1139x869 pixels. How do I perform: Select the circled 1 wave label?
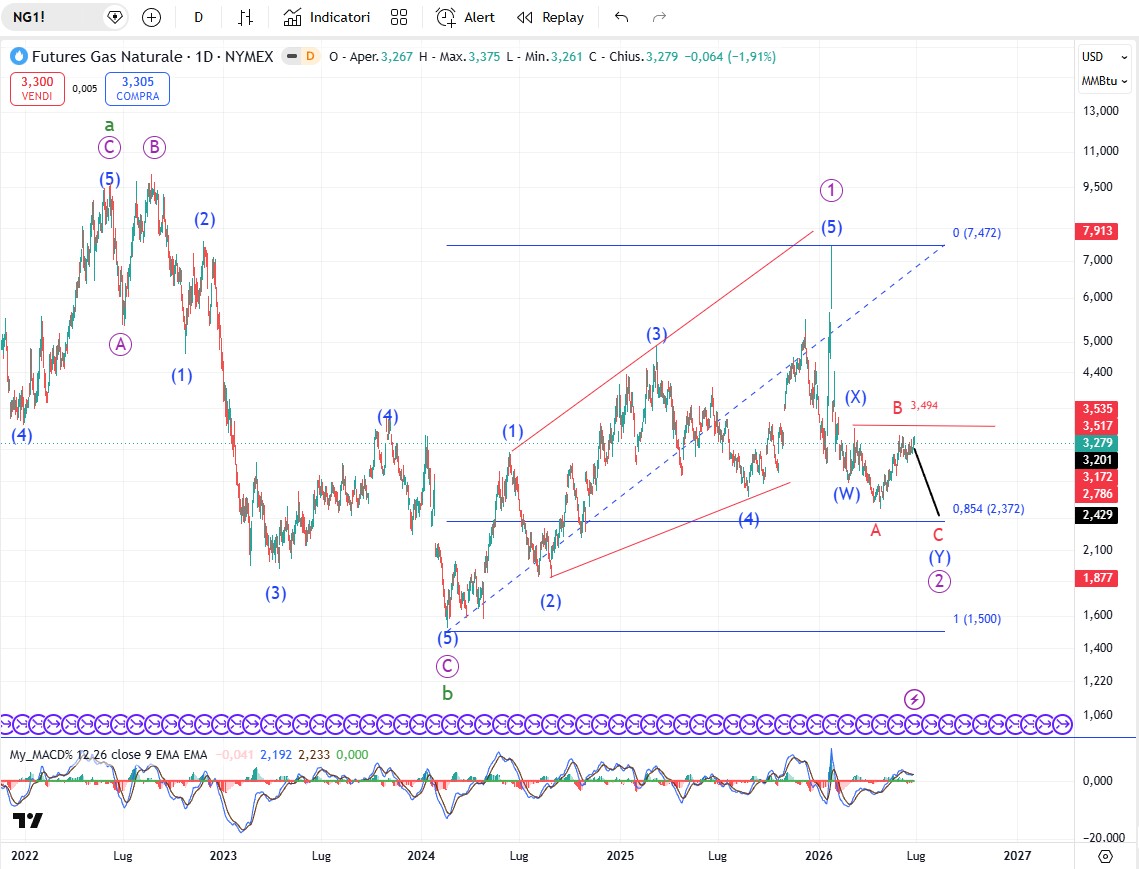tap(831, 191)
